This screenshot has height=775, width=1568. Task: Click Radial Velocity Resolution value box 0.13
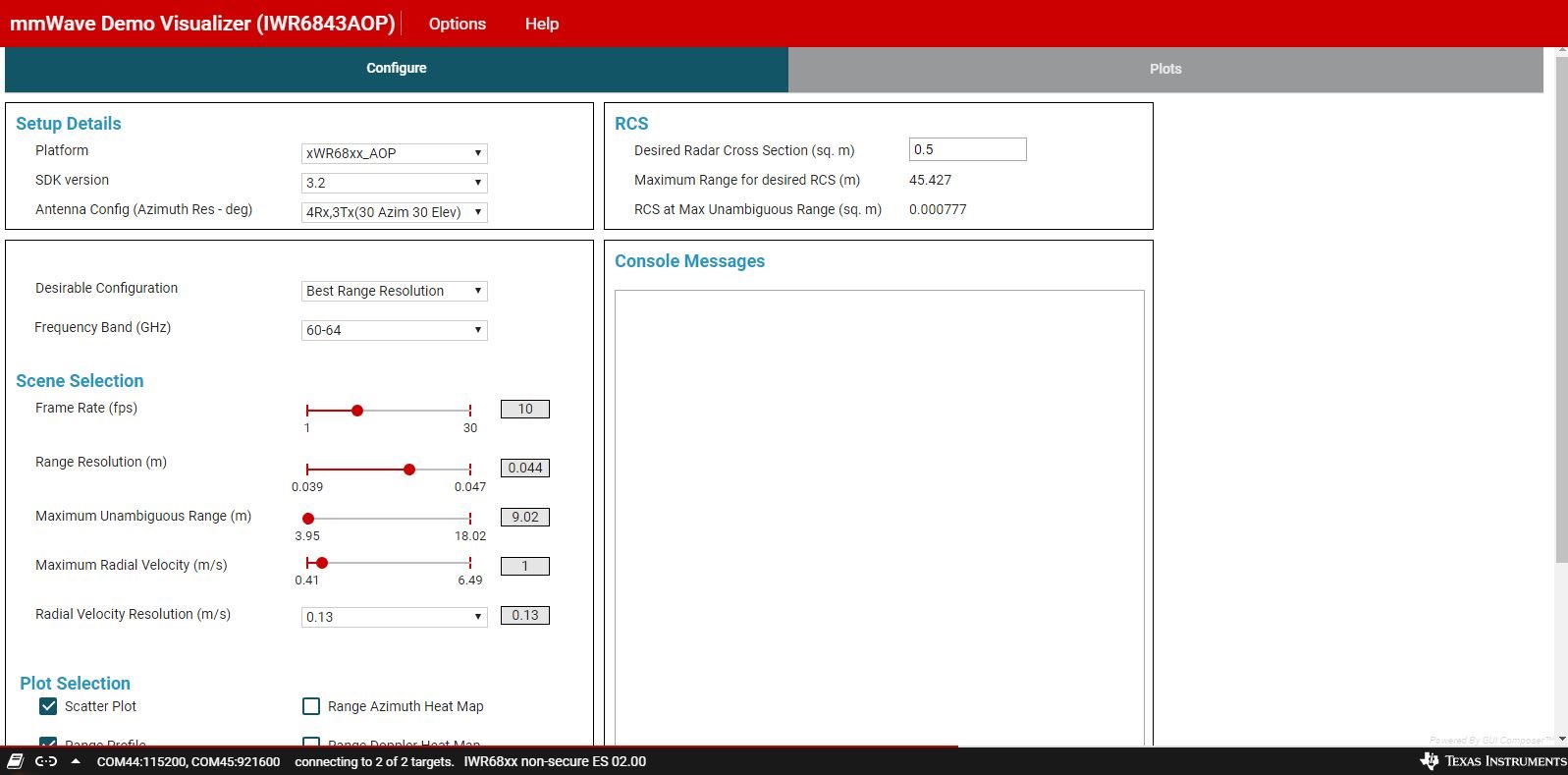point(525,615)
